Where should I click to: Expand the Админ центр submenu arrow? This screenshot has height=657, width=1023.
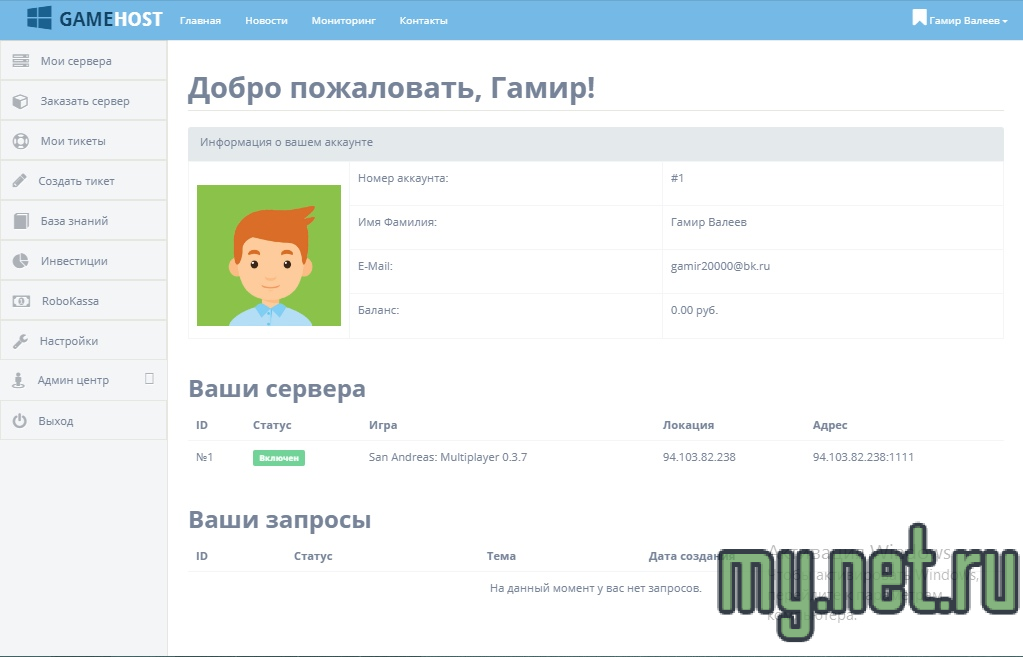149,379
